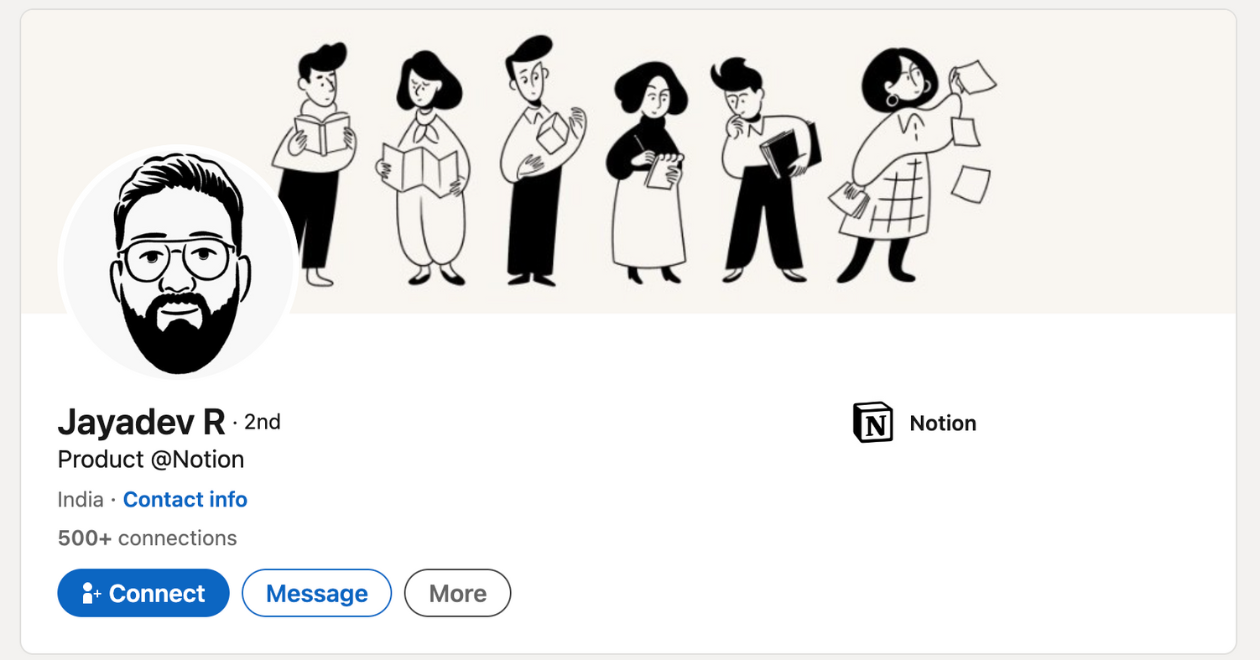Viewport: 1260px width, 660px height.
Task: Open the Contact info link
Action: (185, 499)
